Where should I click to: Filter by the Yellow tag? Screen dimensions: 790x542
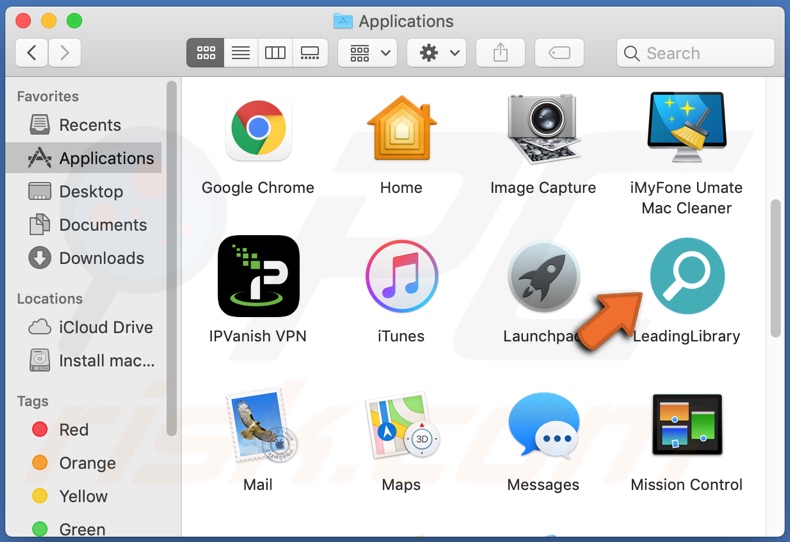[x=83, y=496]
